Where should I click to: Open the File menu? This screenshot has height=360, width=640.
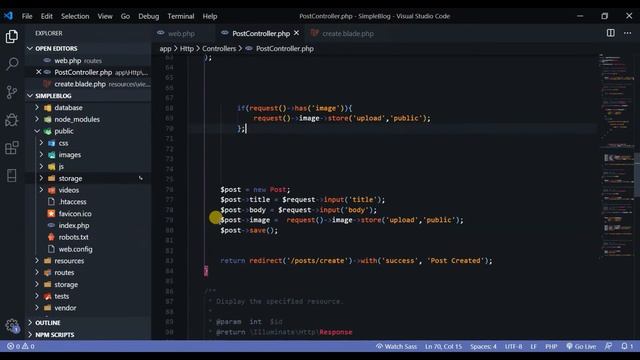[x=27, y=16]
